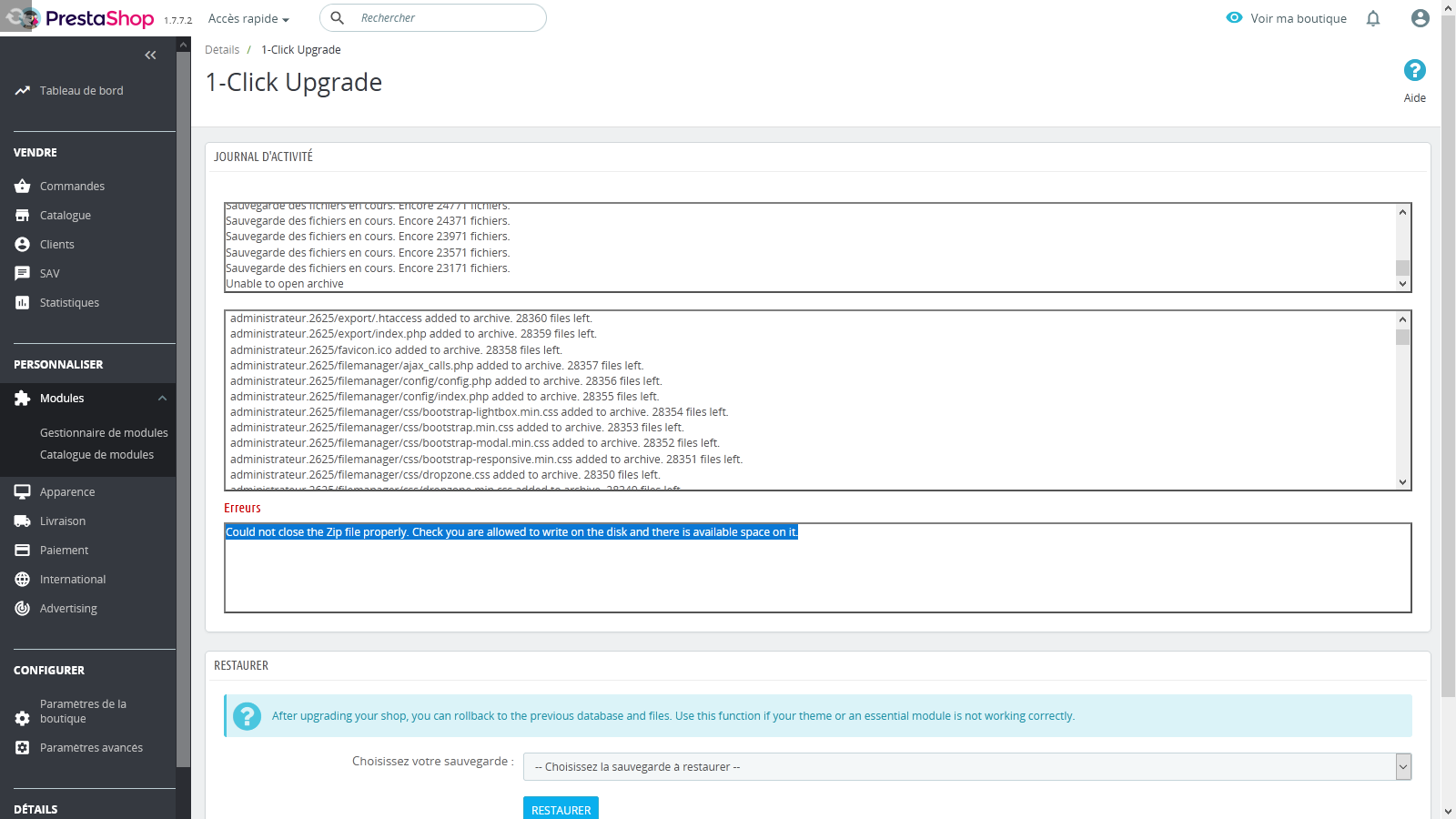Click the Clients person icon
Screen dimensions: 1456x819
point(23,245)
